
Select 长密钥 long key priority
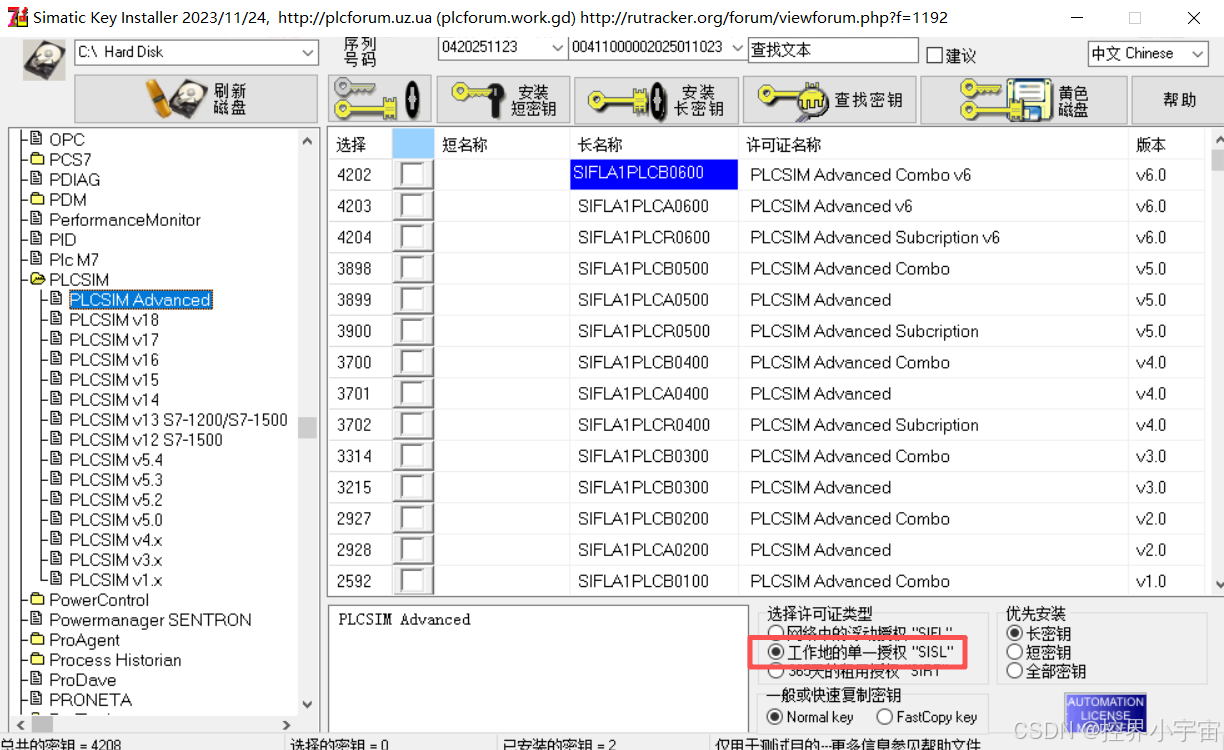pyautogui.click(x=1015, y=633)
